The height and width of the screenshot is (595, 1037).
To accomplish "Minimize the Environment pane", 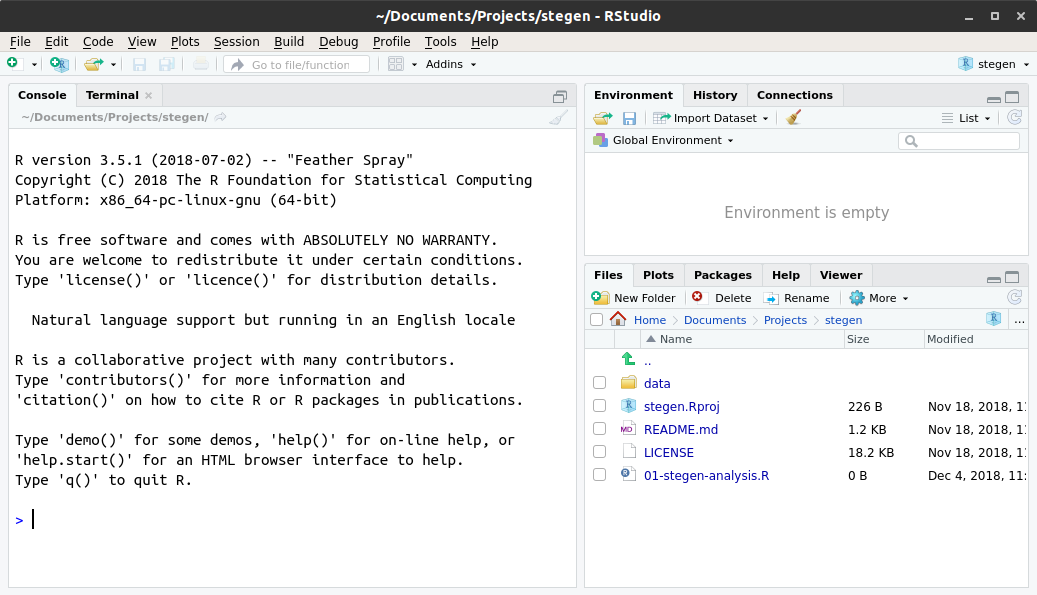I will tap(993, 98).
